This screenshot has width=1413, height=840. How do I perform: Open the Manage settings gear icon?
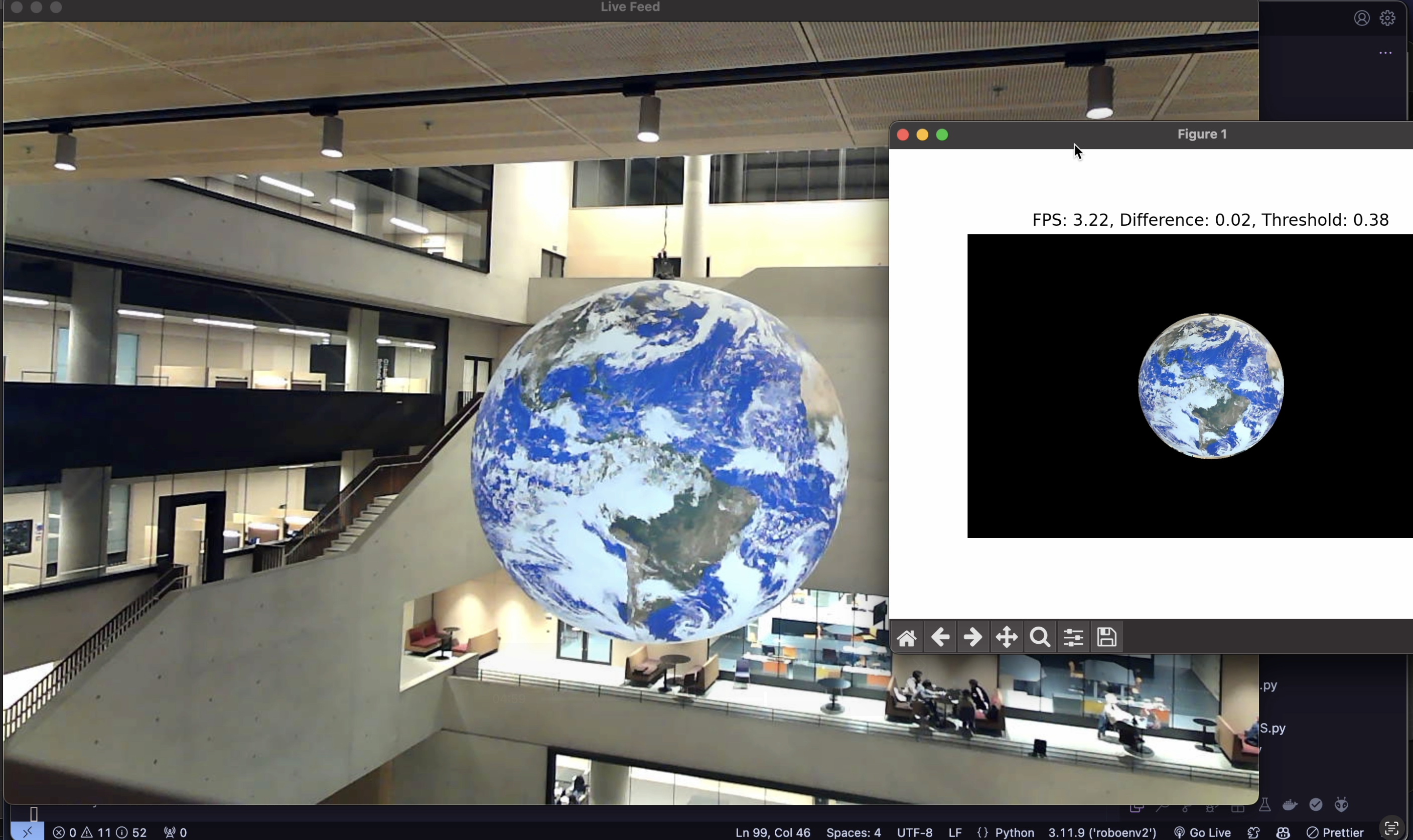click(x=1387, y=18)
